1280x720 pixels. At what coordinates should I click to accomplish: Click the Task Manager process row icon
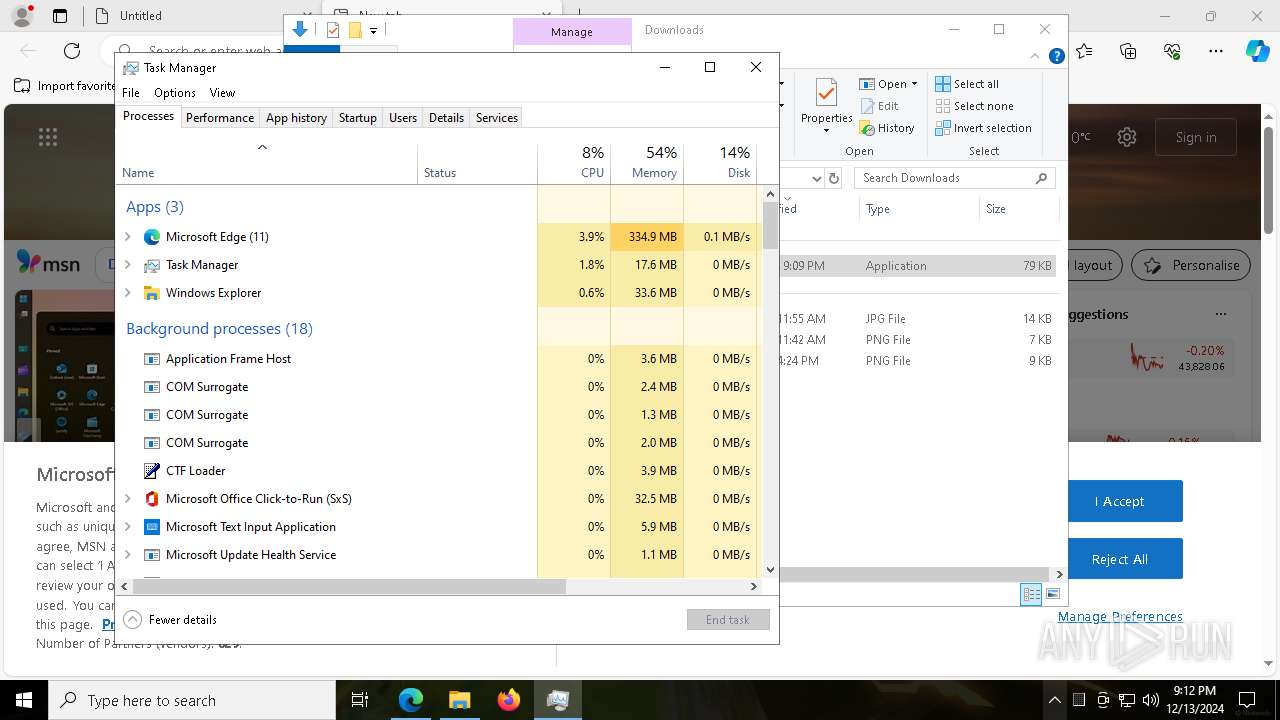pos(152,265)
